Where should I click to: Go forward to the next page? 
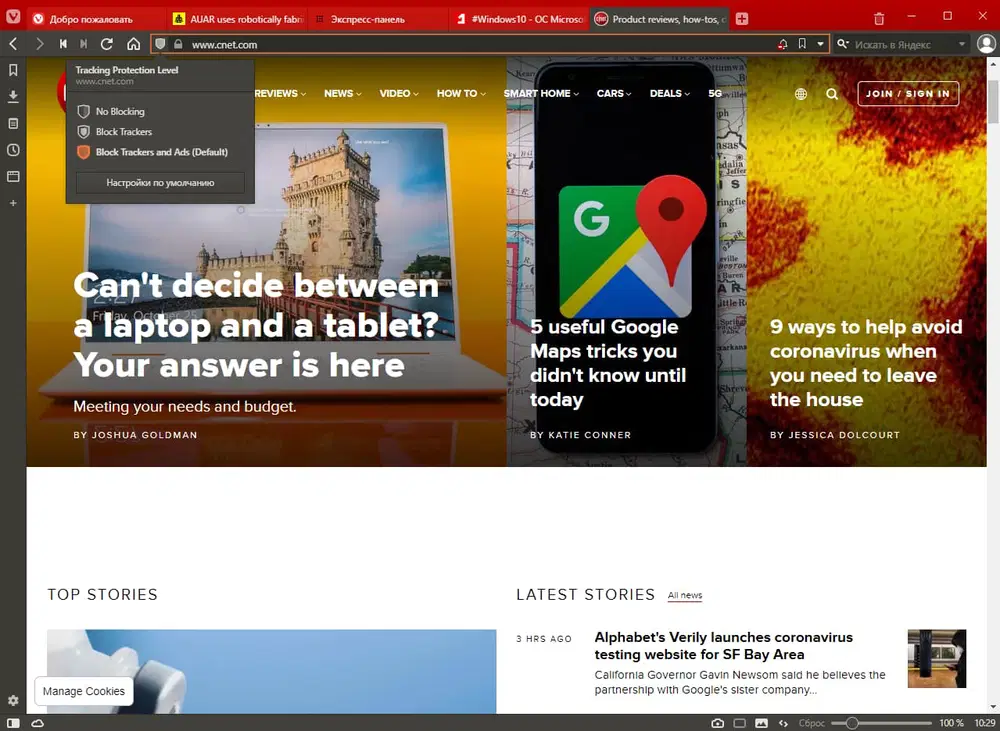pyautogui.click(x=40, y=44)
